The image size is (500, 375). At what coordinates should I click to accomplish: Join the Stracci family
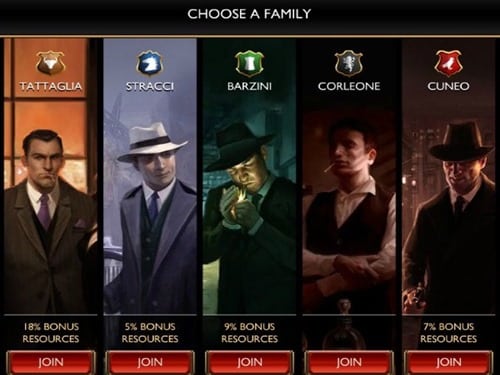[150, 362]
